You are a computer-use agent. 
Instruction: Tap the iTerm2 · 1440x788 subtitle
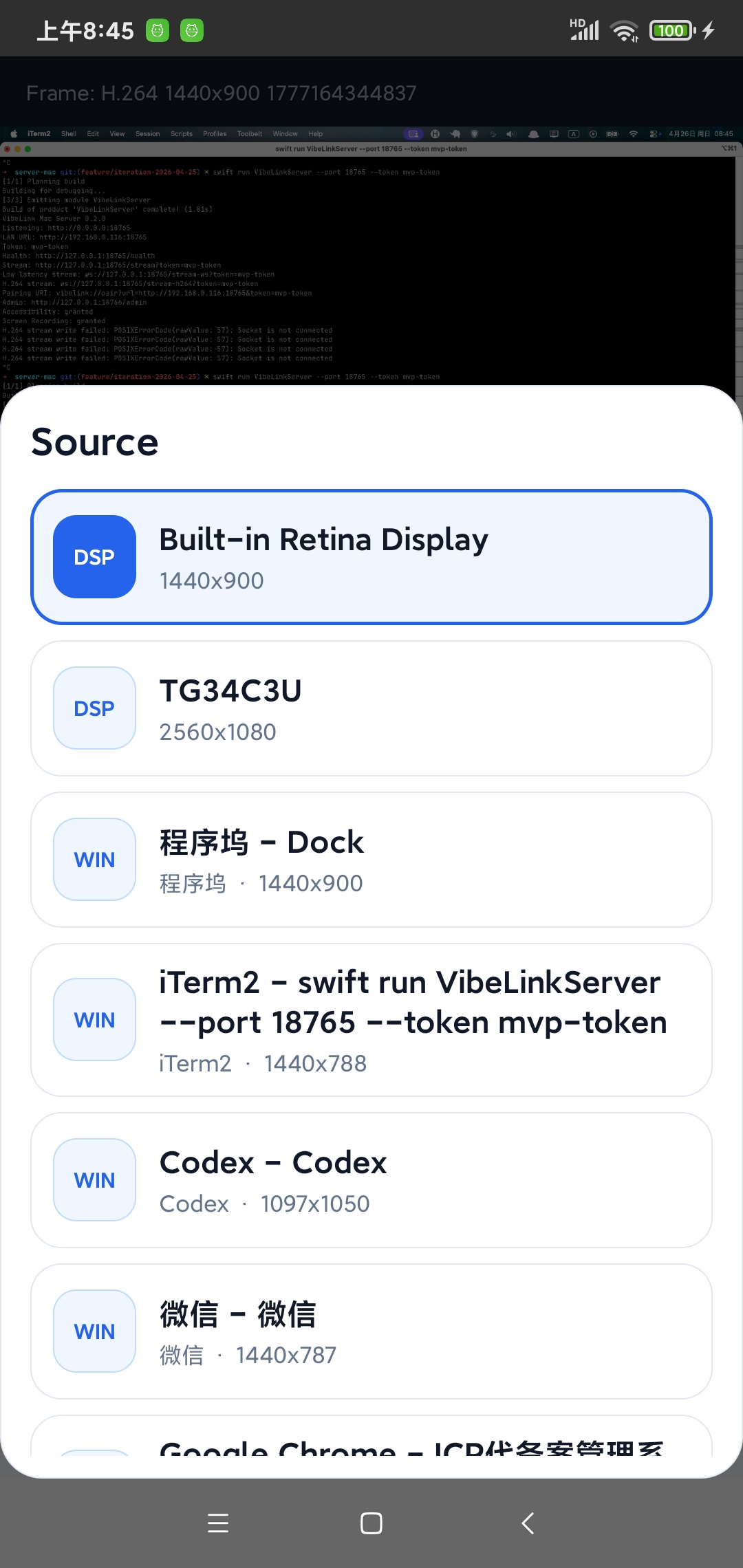coord(263,1063)
